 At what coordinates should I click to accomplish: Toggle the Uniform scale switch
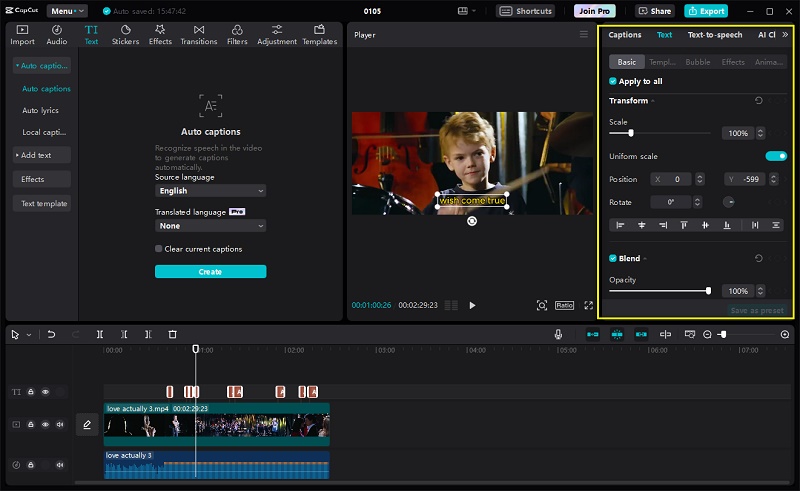click(x=776, y=156)
